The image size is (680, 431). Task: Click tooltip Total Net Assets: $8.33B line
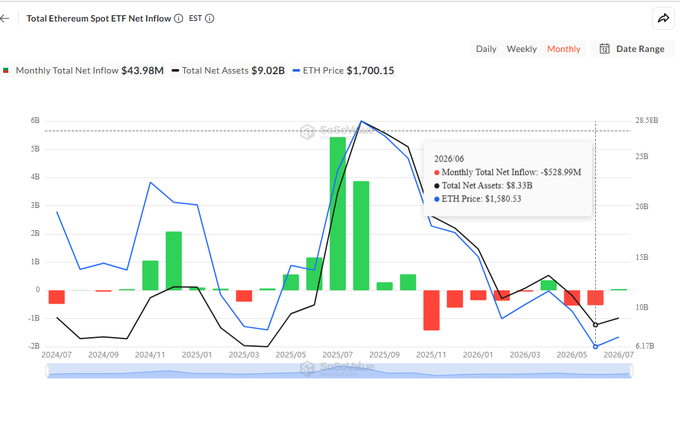coord(483,186)
